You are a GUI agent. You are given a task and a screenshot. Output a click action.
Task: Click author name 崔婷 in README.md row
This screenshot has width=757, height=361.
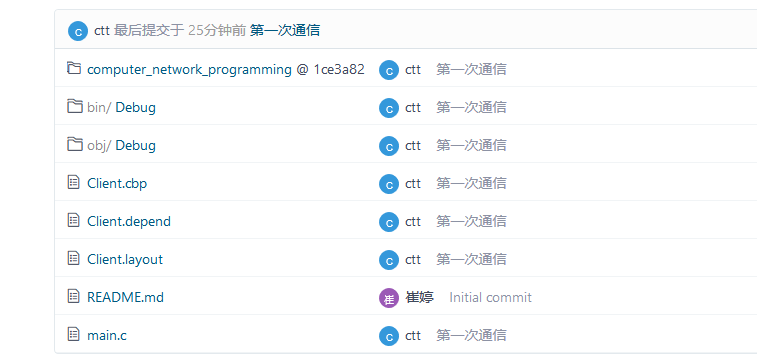pos(420,298)
